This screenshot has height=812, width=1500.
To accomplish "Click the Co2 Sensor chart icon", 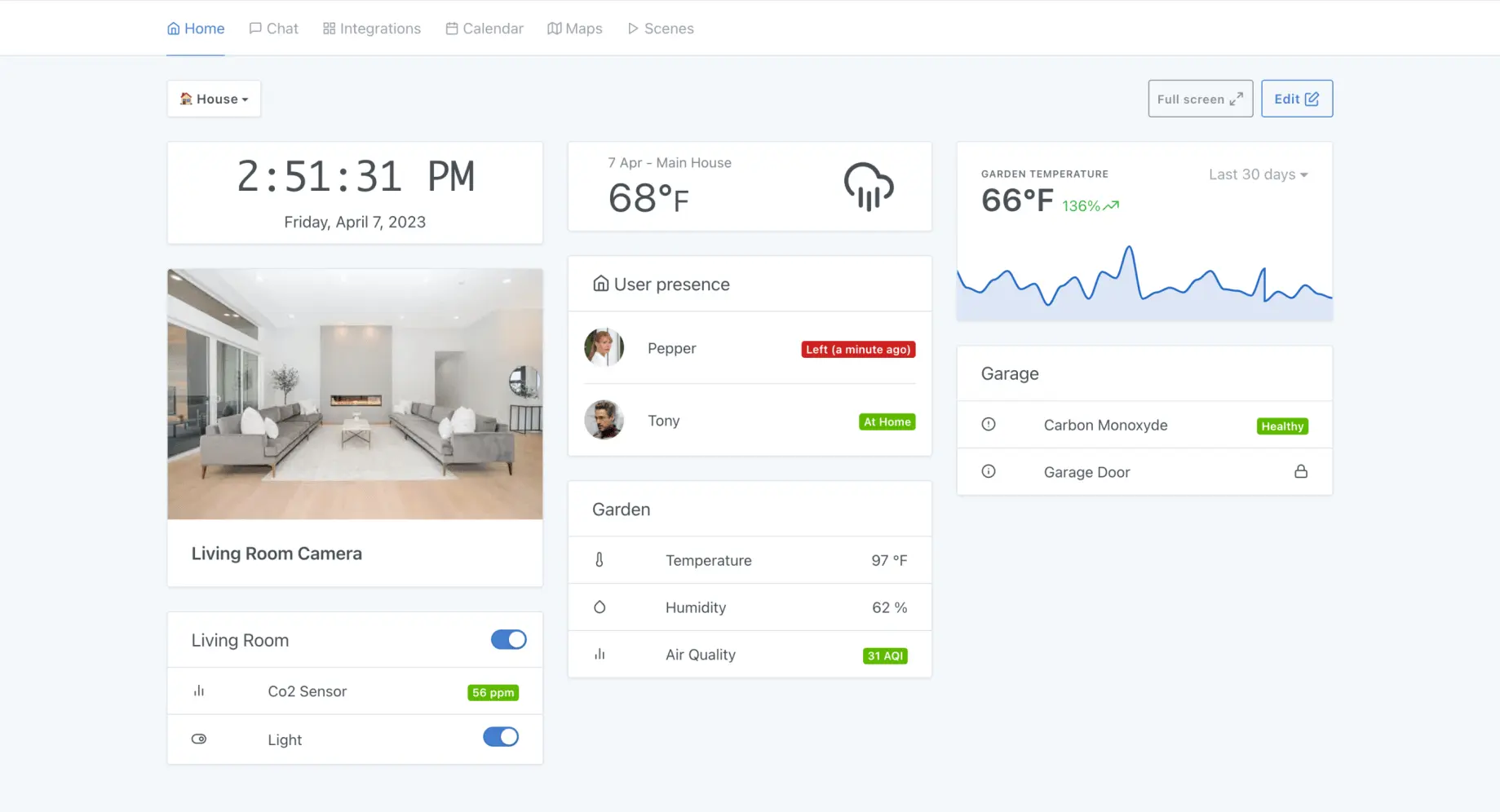I will coord(199,691).
